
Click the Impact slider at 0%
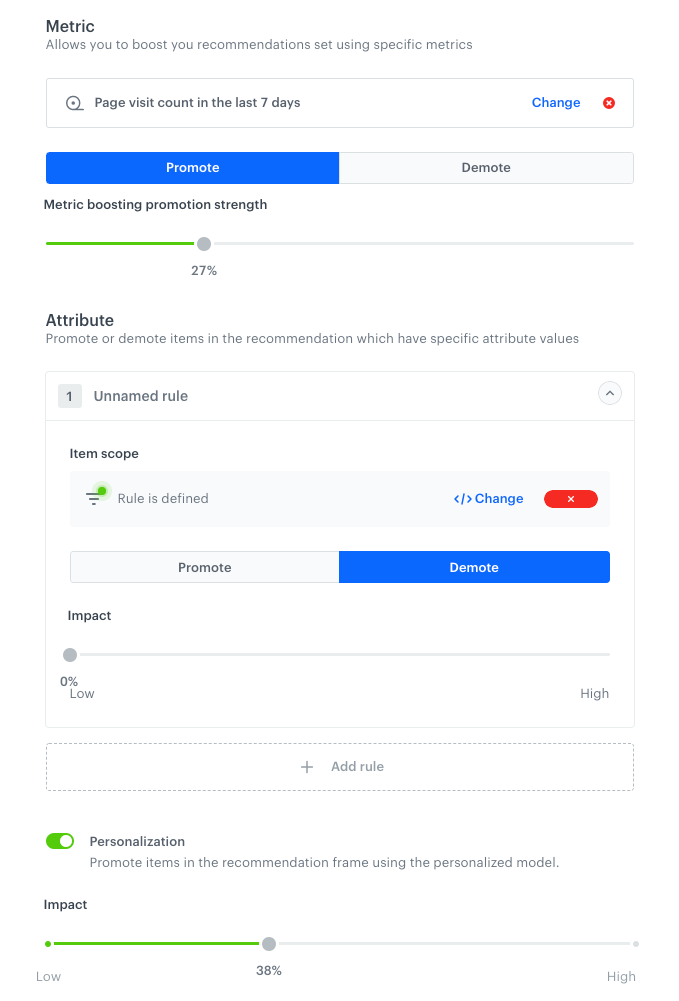(x=70, y=654)
